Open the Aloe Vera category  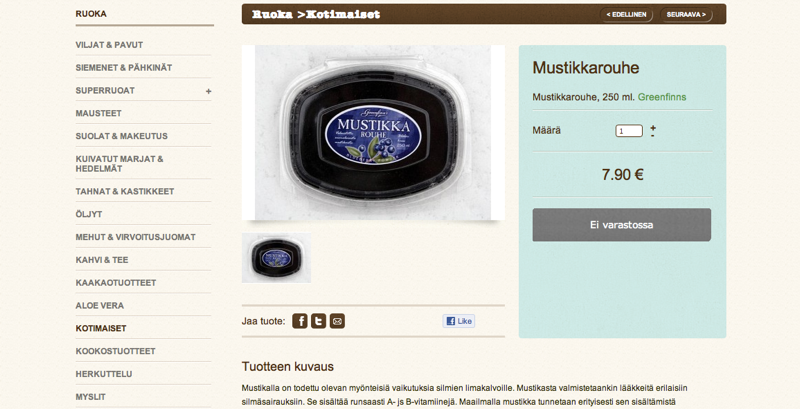(99, 305)
